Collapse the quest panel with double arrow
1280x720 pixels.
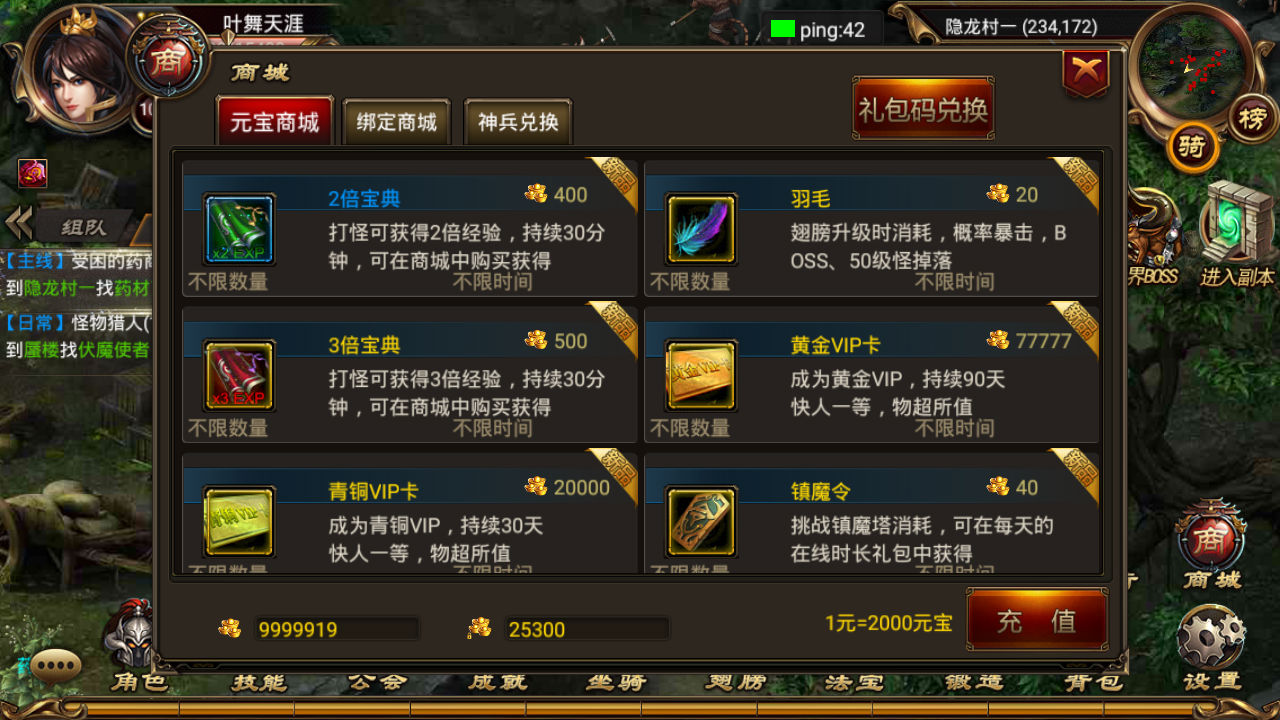[x=18, y=223]
